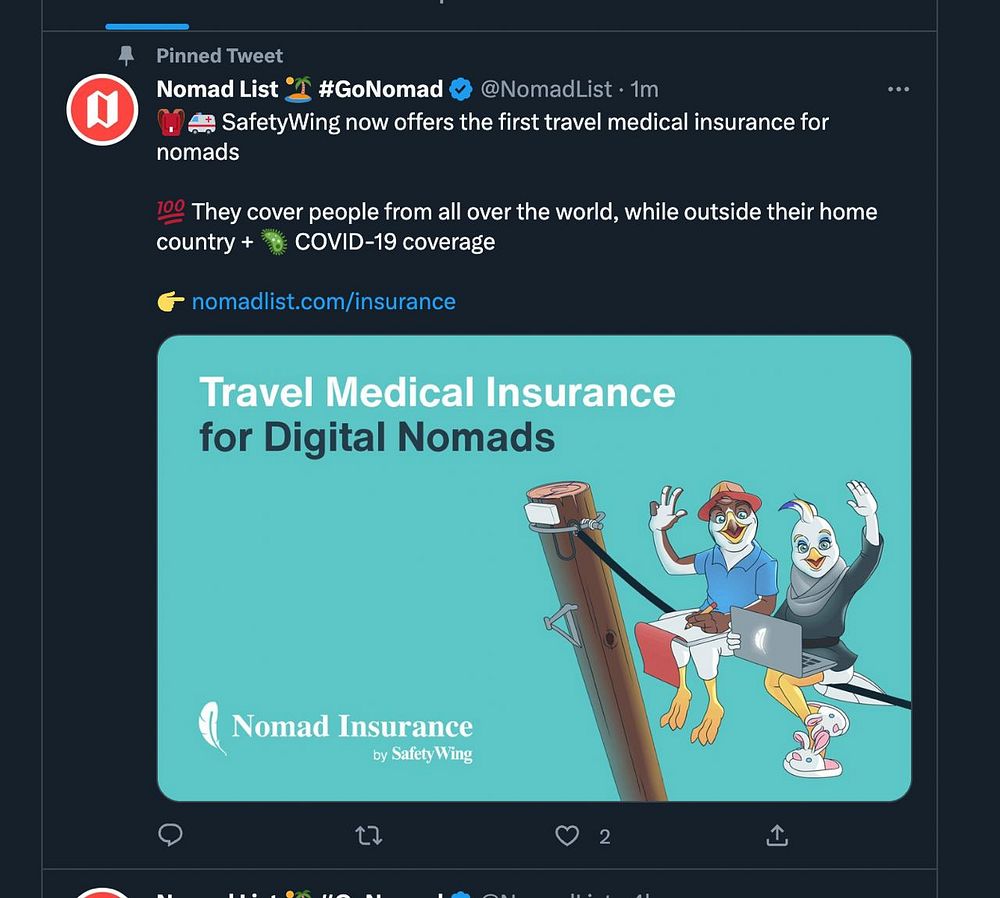Open the share tweet icon
Image resolution: width=1000 pixels, height=898 pixels.
[777, 835]
